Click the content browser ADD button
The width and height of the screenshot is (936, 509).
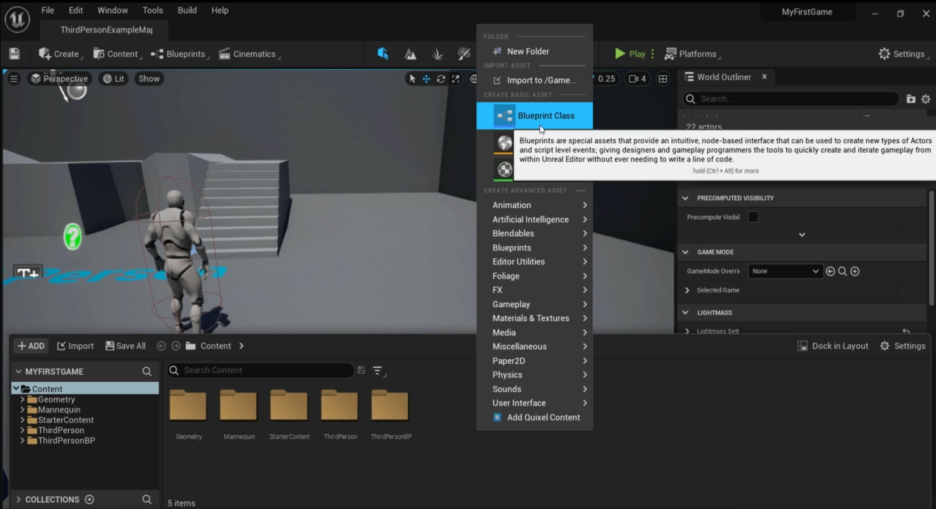(31, 346)
